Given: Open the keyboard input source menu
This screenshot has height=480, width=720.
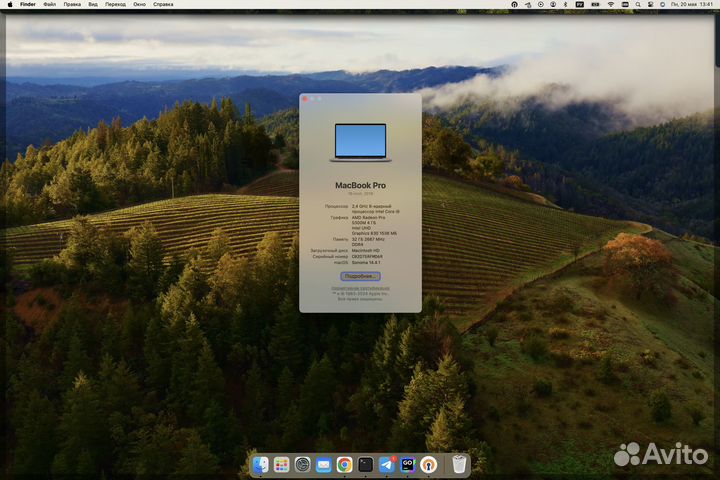Looking at the screenshot, I should (580, 4).
